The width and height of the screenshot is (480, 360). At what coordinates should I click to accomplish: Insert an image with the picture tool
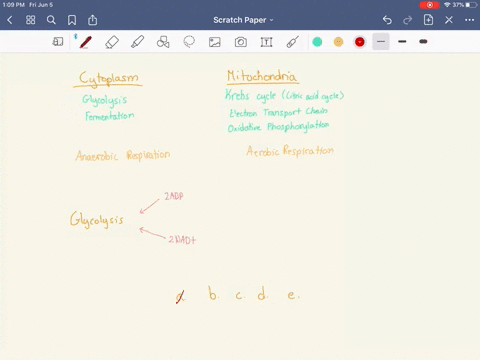click(x=215, y=42)
